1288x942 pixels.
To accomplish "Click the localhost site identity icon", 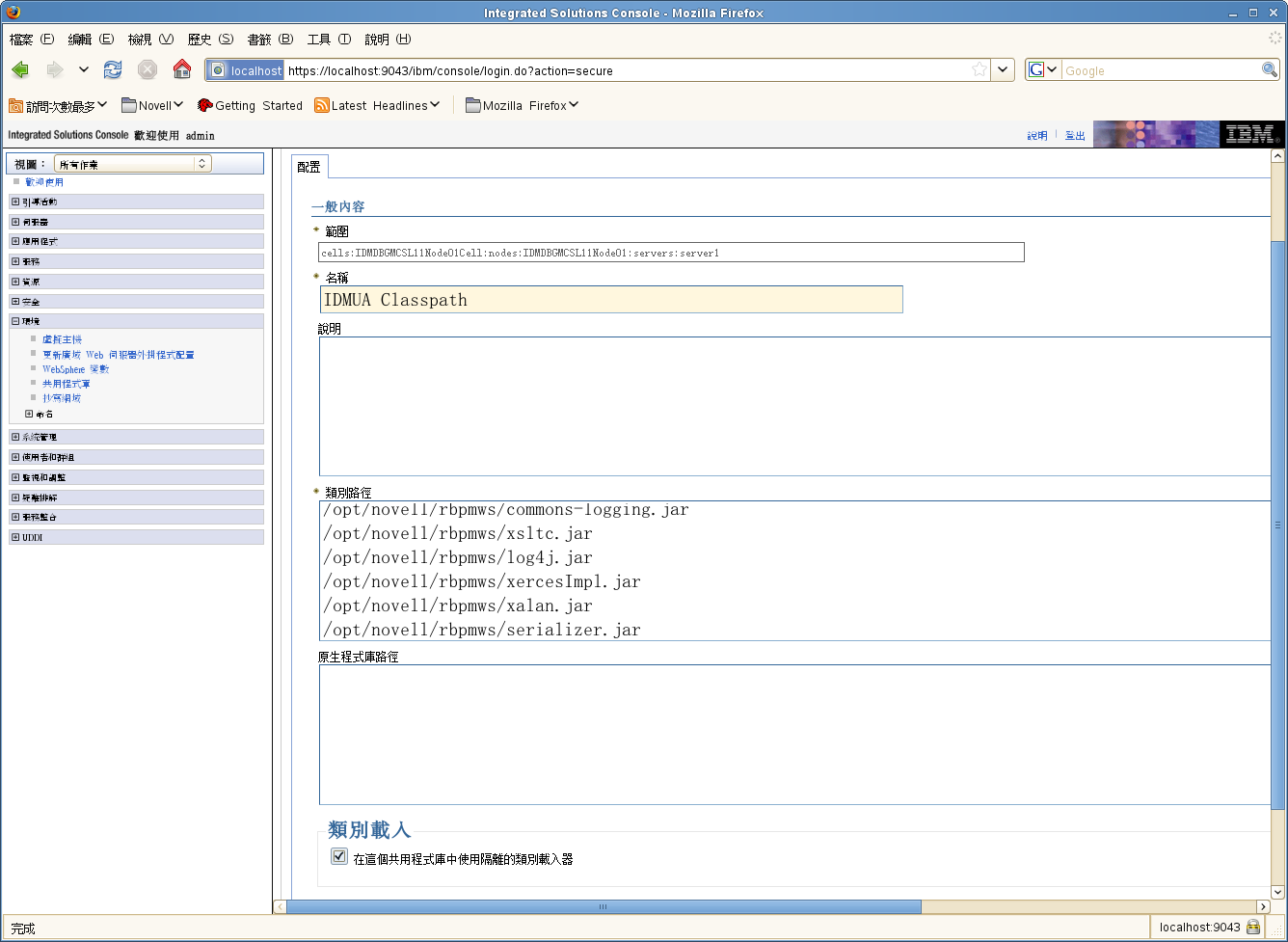I will point(246,70).
